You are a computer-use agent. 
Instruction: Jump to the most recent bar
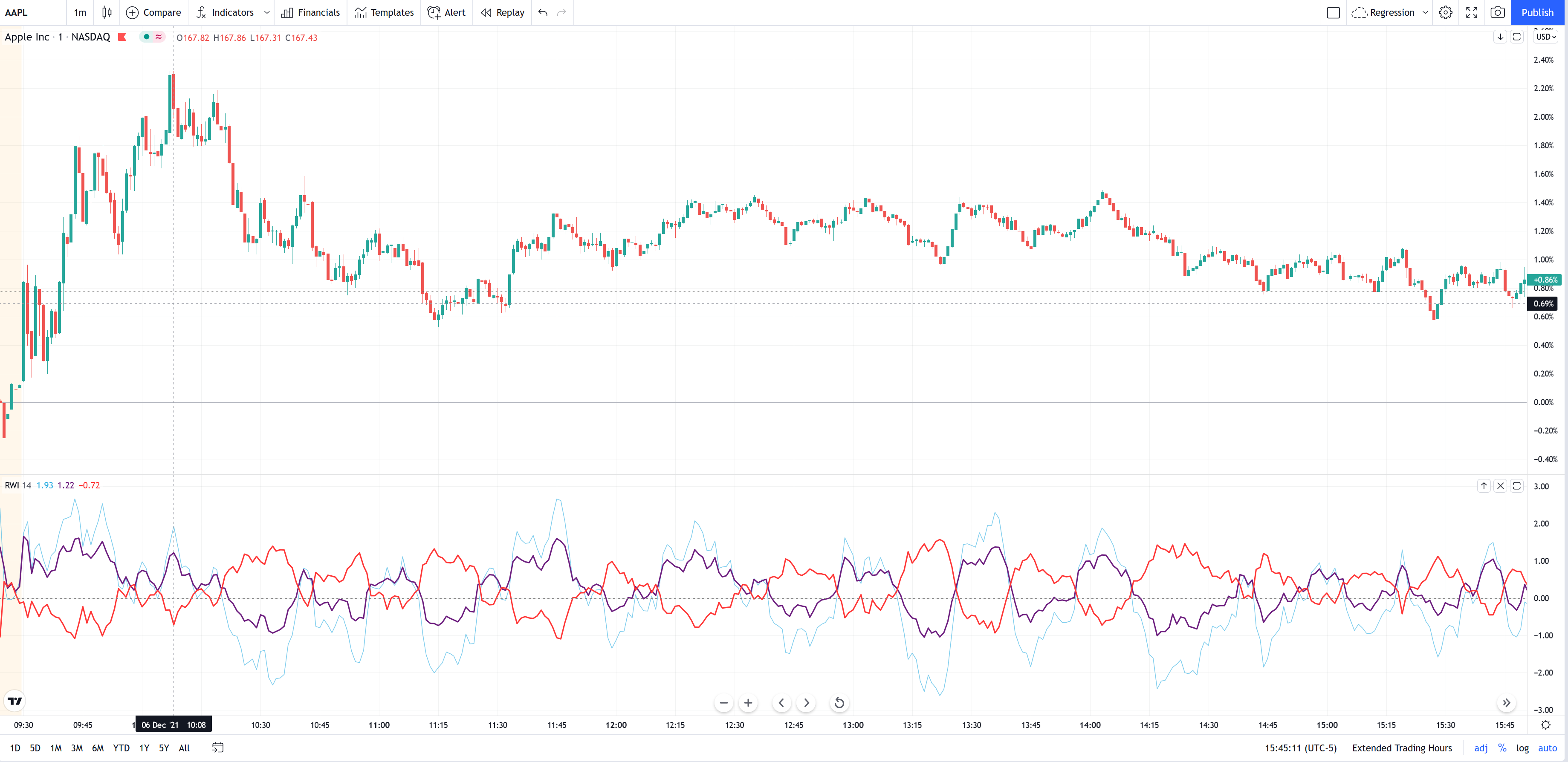click(x=1506, y=703)
